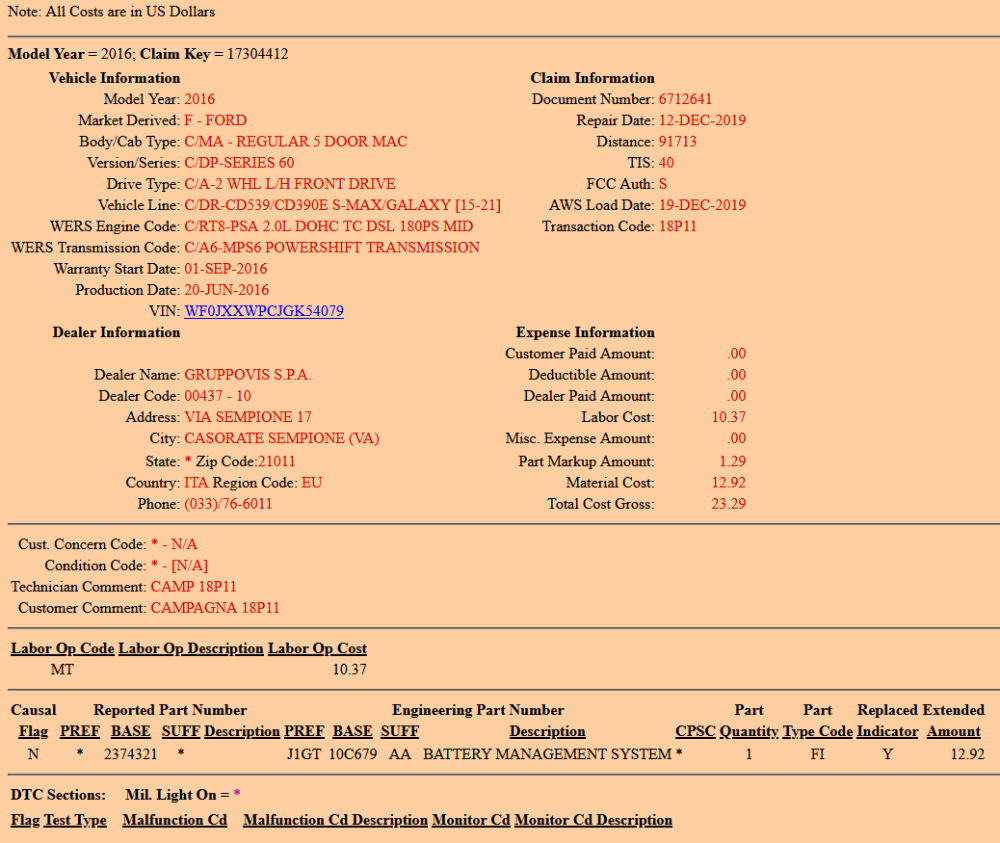Click the Labor Op Code column header
Image resolution: width=1000 pixels, height=843 pixels.
click(x=62, y=648)
